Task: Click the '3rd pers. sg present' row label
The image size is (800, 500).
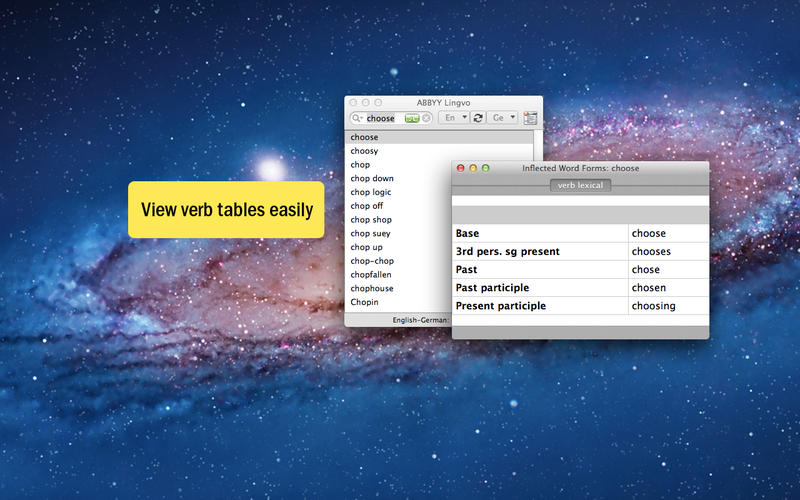Action: point(508,252)
